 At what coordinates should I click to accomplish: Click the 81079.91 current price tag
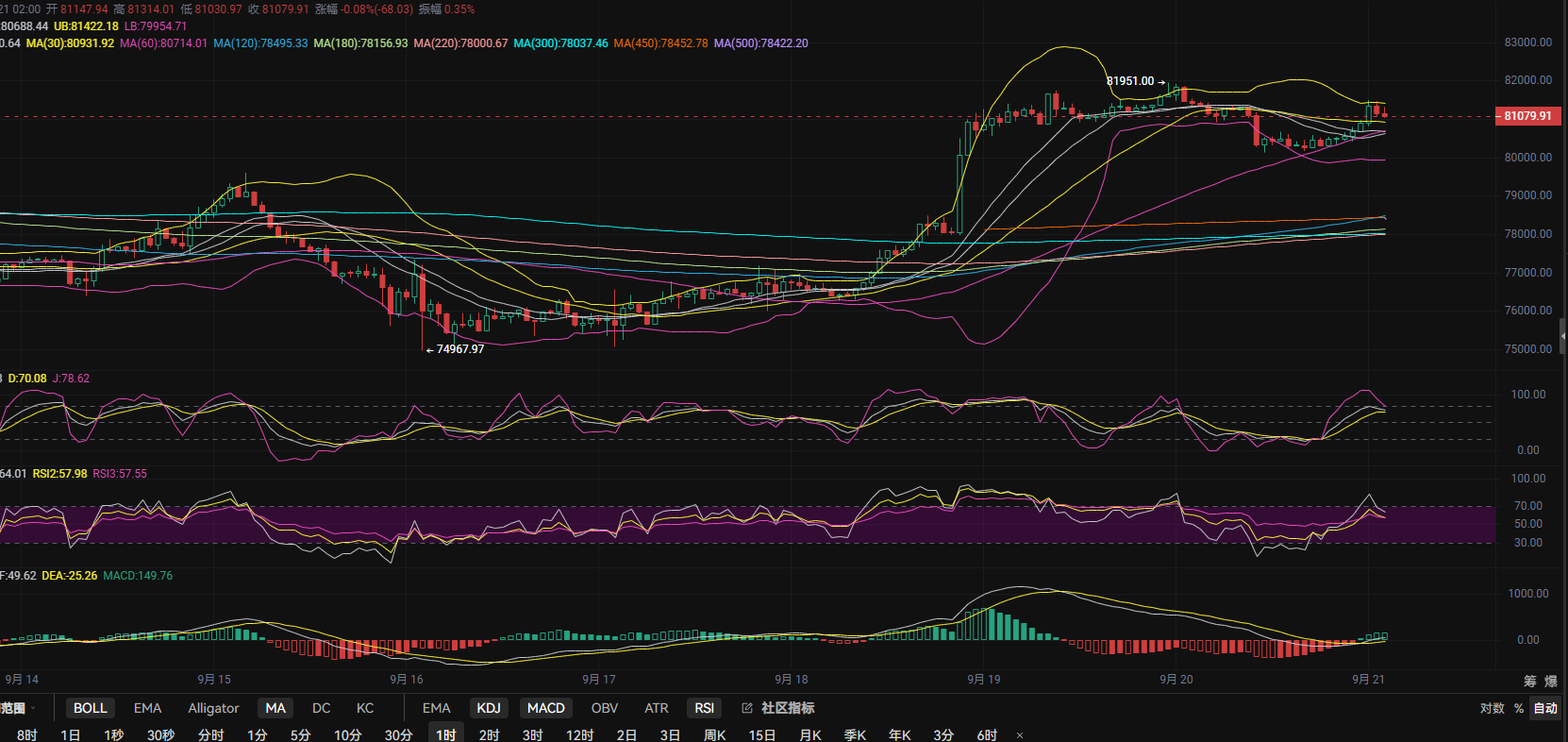tap(1526, 116)
